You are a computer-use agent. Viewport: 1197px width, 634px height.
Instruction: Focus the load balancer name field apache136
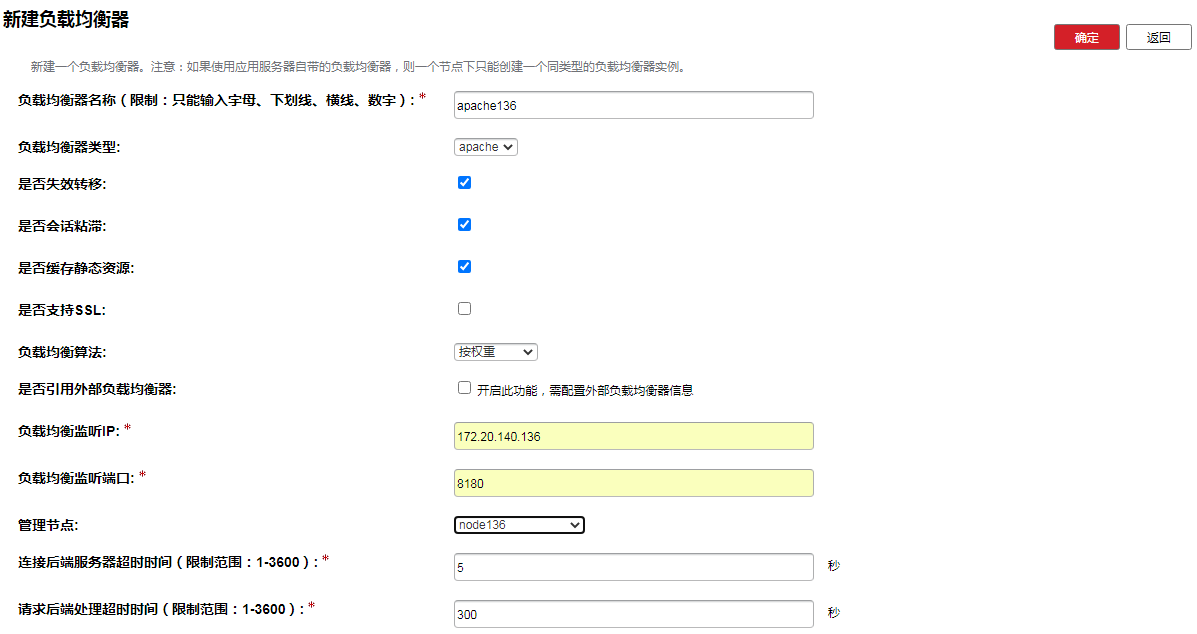click(x=633, y=105)
